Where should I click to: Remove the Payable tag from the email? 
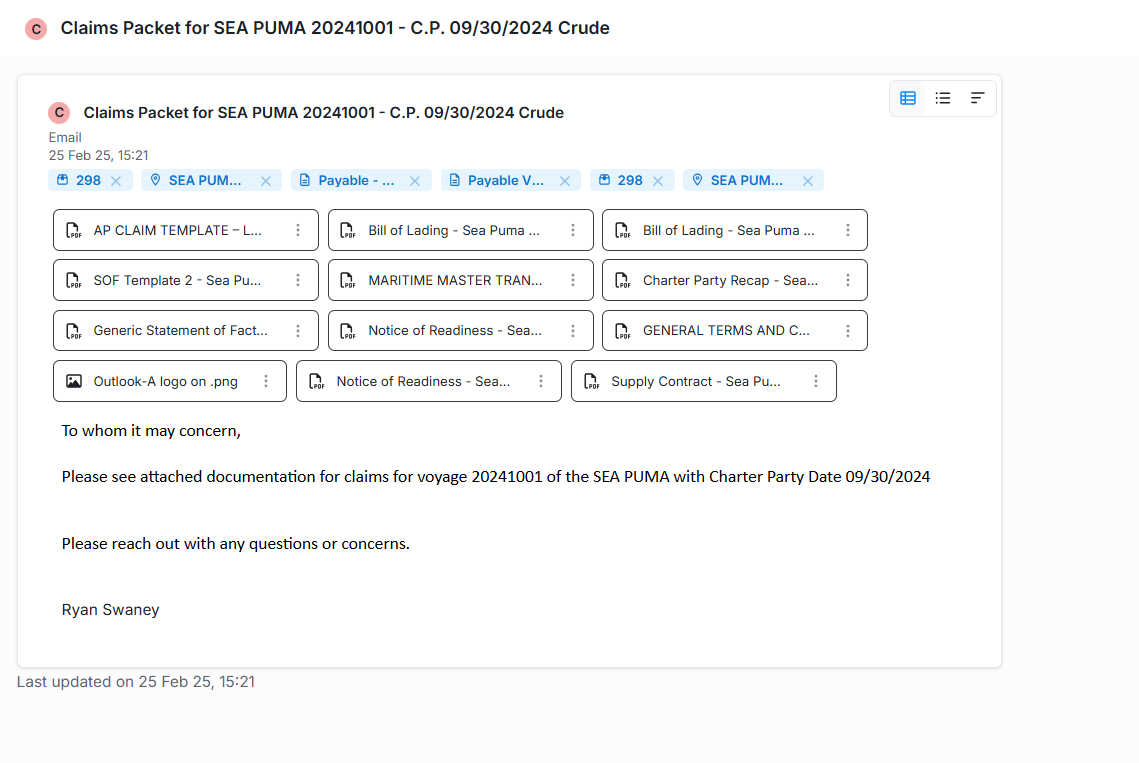pyautogui.click(x=415, y=180)
